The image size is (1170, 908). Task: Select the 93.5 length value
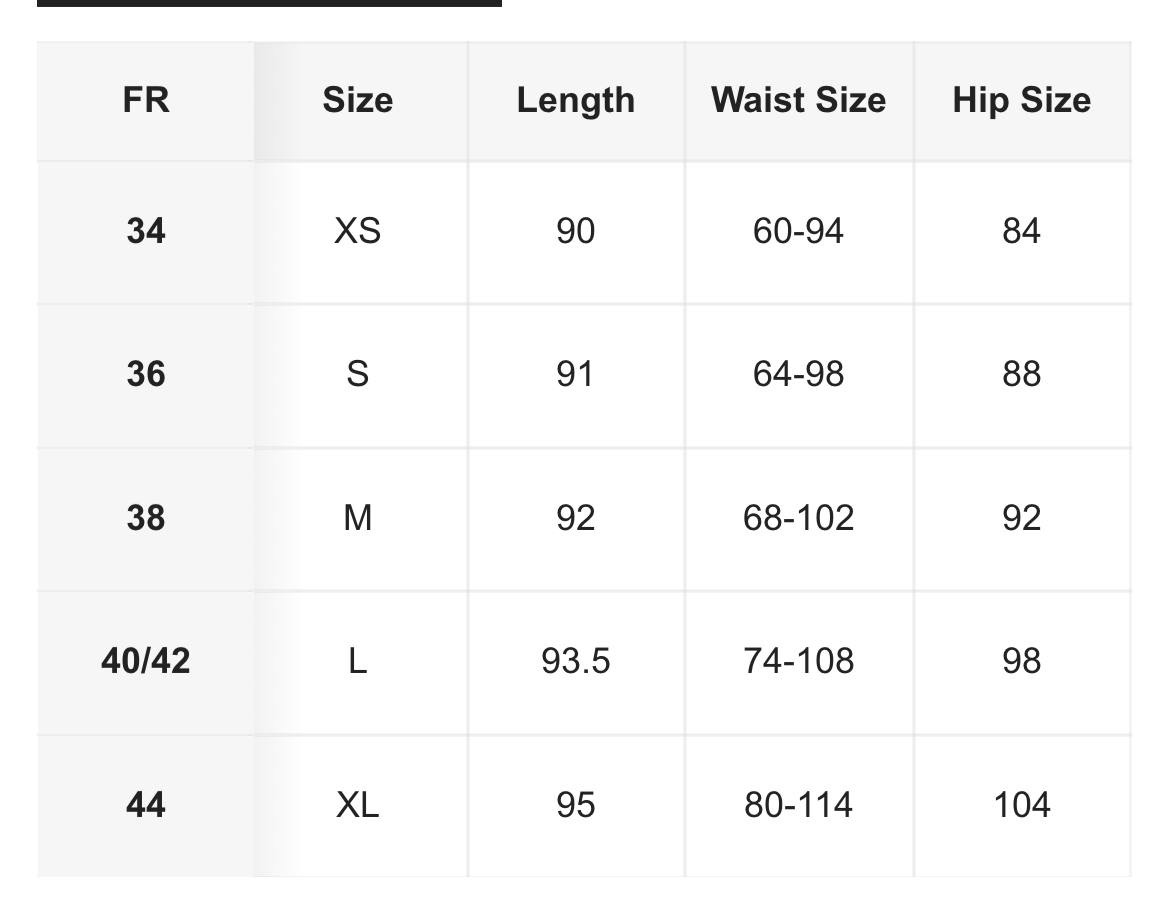click(x=575, y=662)
